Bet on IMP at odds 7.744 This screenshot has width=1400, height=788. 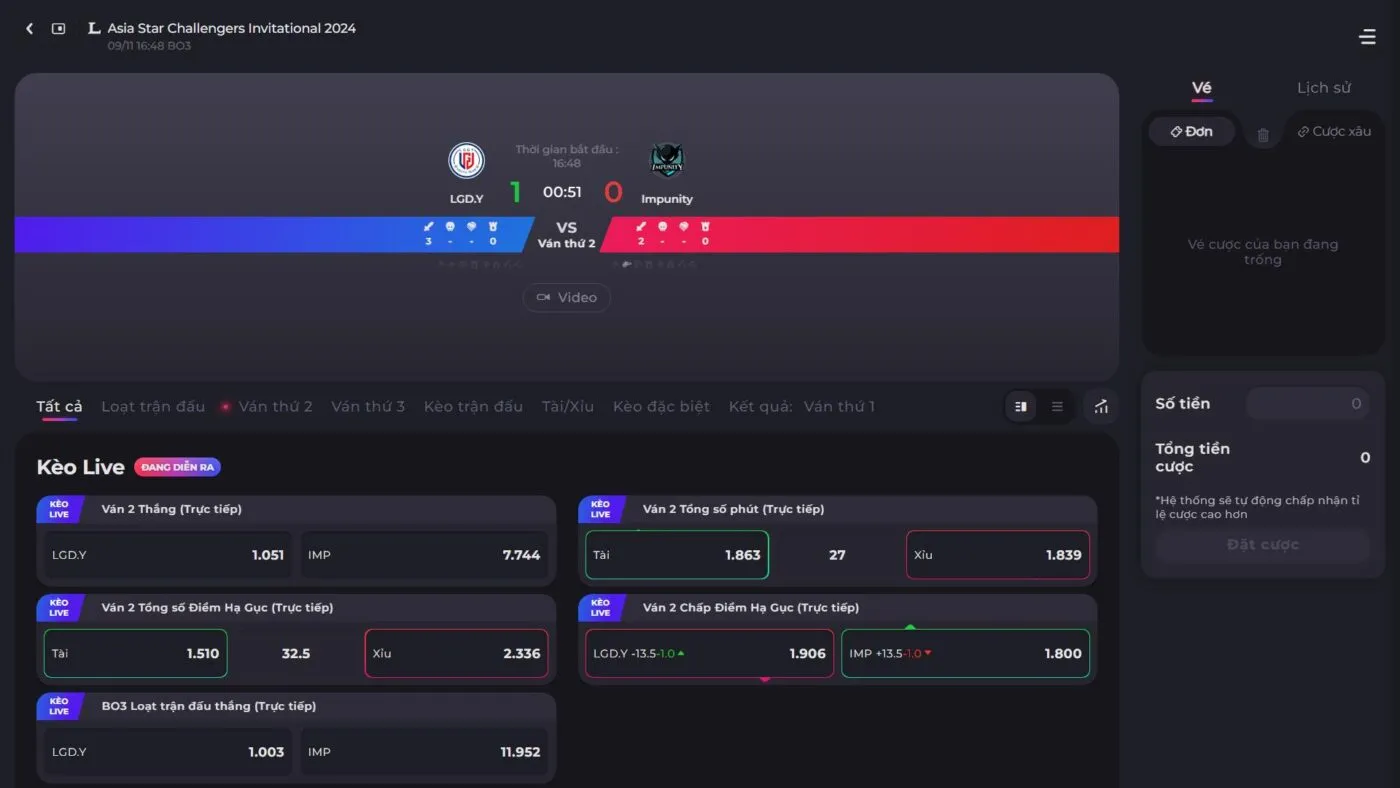pos(424,555)
